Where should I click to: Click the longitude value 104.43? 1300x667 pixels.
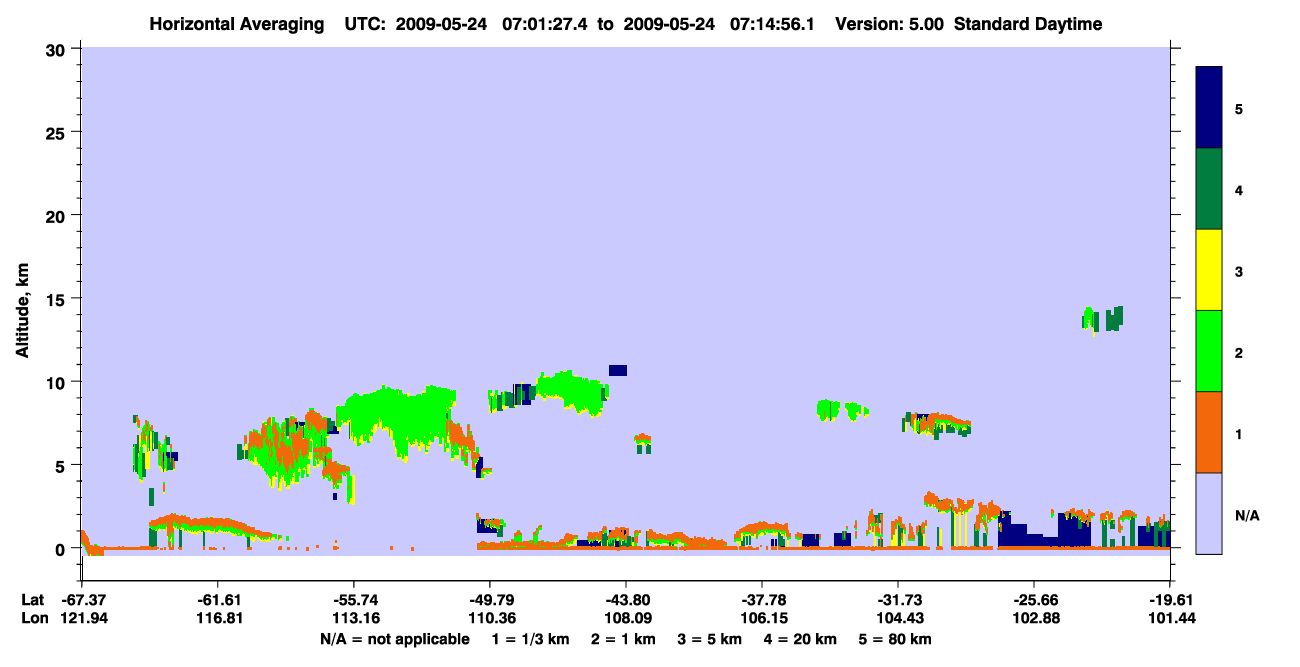click(x=898, y=618)
